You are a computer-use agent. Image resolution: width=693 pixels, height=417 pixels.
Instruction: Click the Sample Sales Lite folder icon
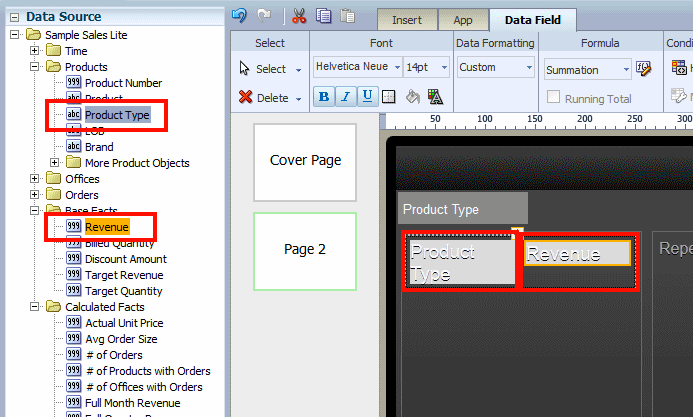coord(34,34)
